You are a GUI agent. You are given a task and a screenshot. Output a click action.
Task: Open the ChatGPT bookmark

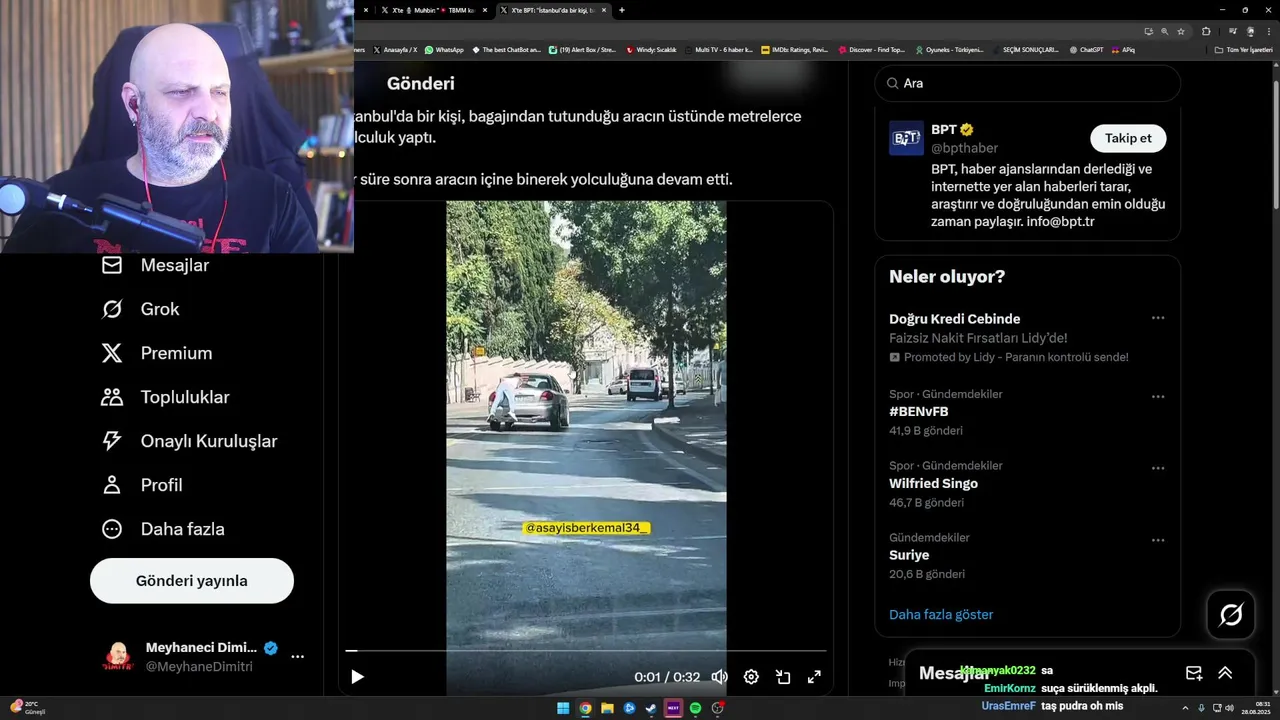click(x=1086, y=49)
